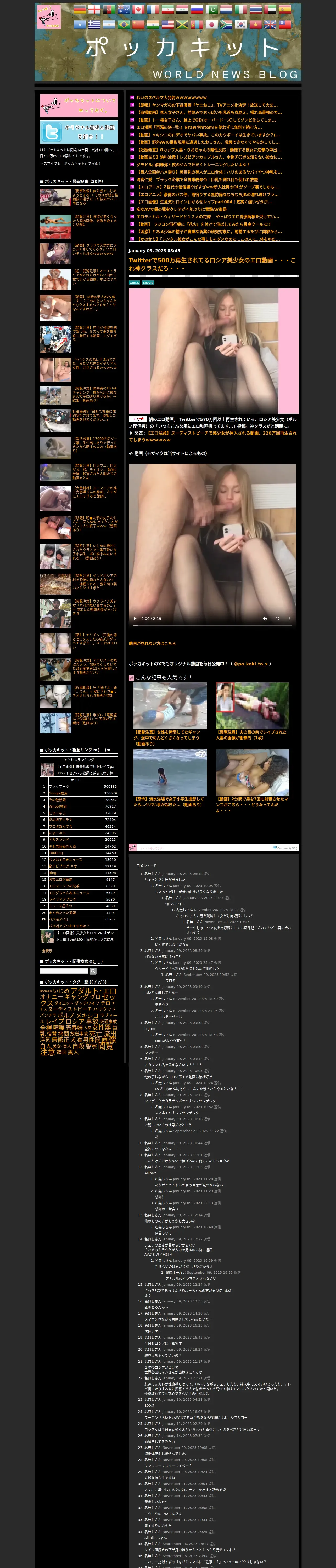
Task: Open the わいのスペルマ大発射 headline link
Action: (171, 97)
